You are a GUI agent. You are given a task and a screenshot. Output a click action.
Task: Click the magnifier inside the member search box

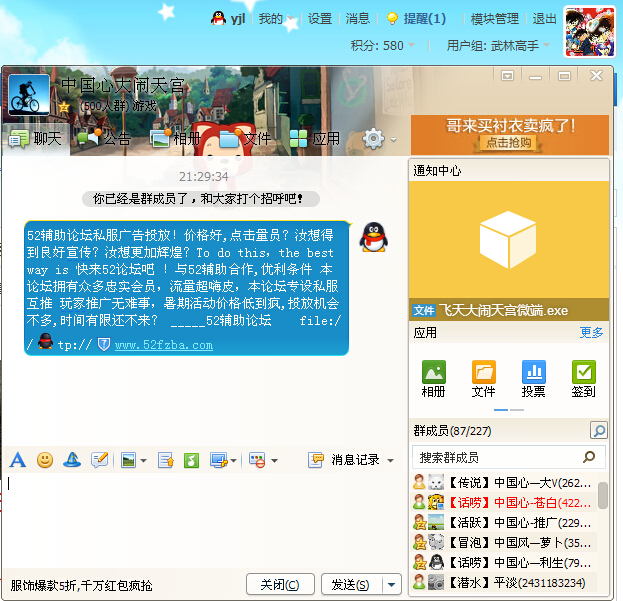click(589, 457)
